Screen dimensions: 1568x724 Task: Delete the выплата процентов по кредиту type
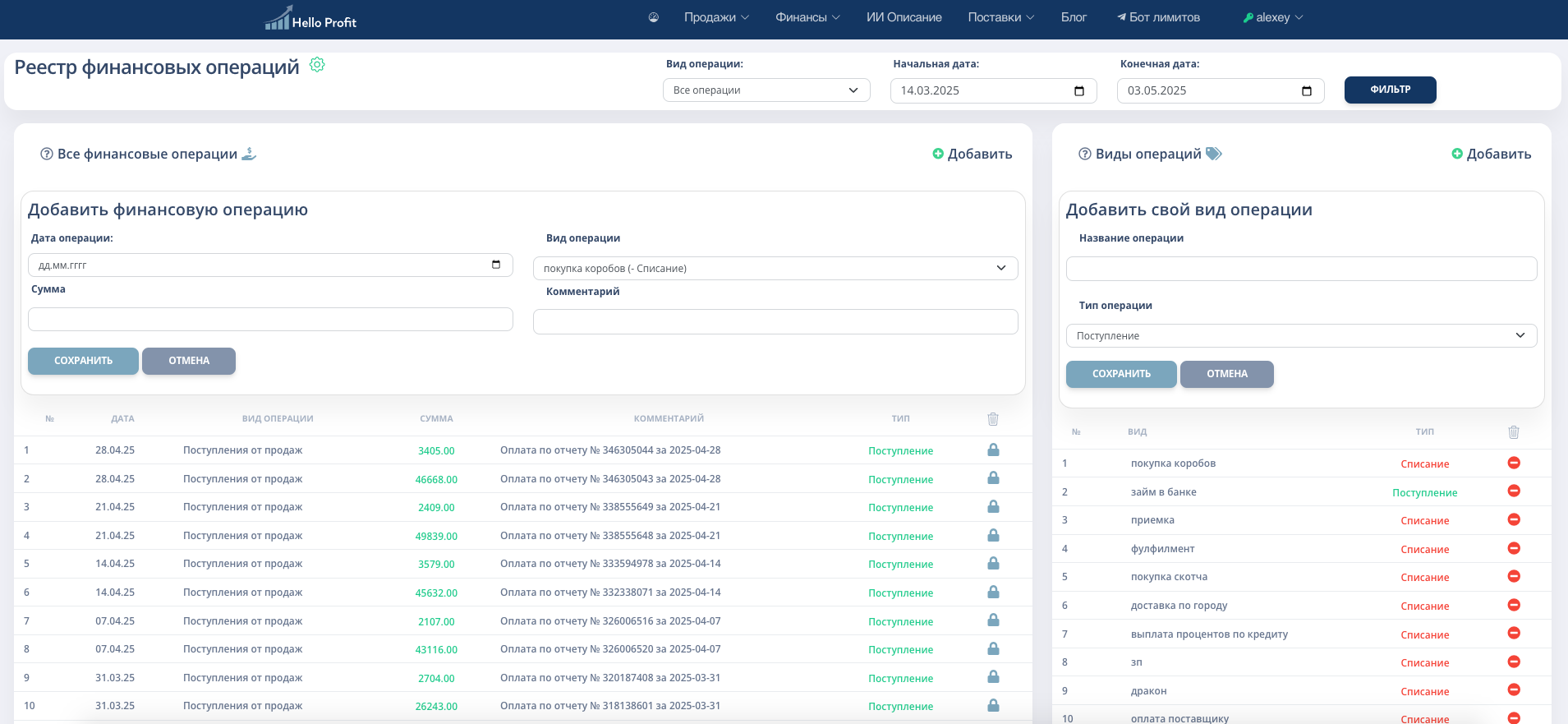1514,634
